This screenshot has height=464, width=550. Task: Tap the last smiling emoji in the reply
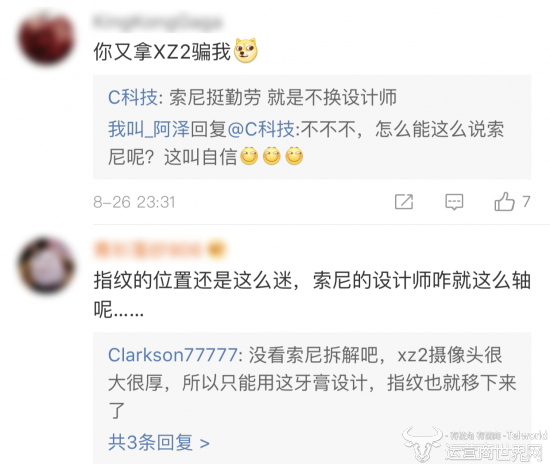pos(294,156)
